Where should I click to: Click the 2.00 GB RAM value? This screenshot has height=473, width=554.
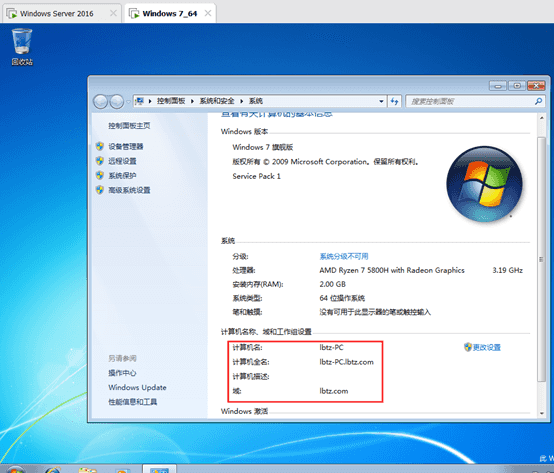click(x=332, y=284)
